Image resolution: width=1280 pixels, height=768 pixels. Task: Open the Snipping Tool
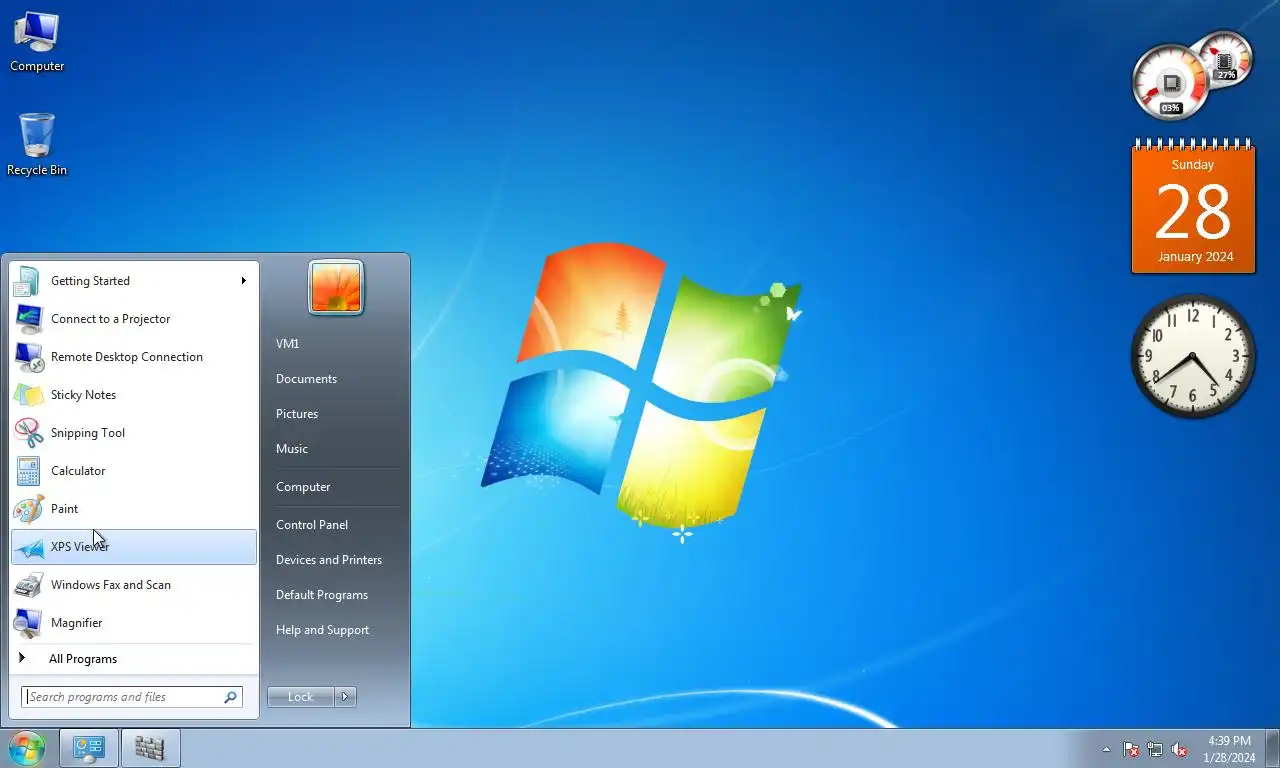(x=133, y=433)
